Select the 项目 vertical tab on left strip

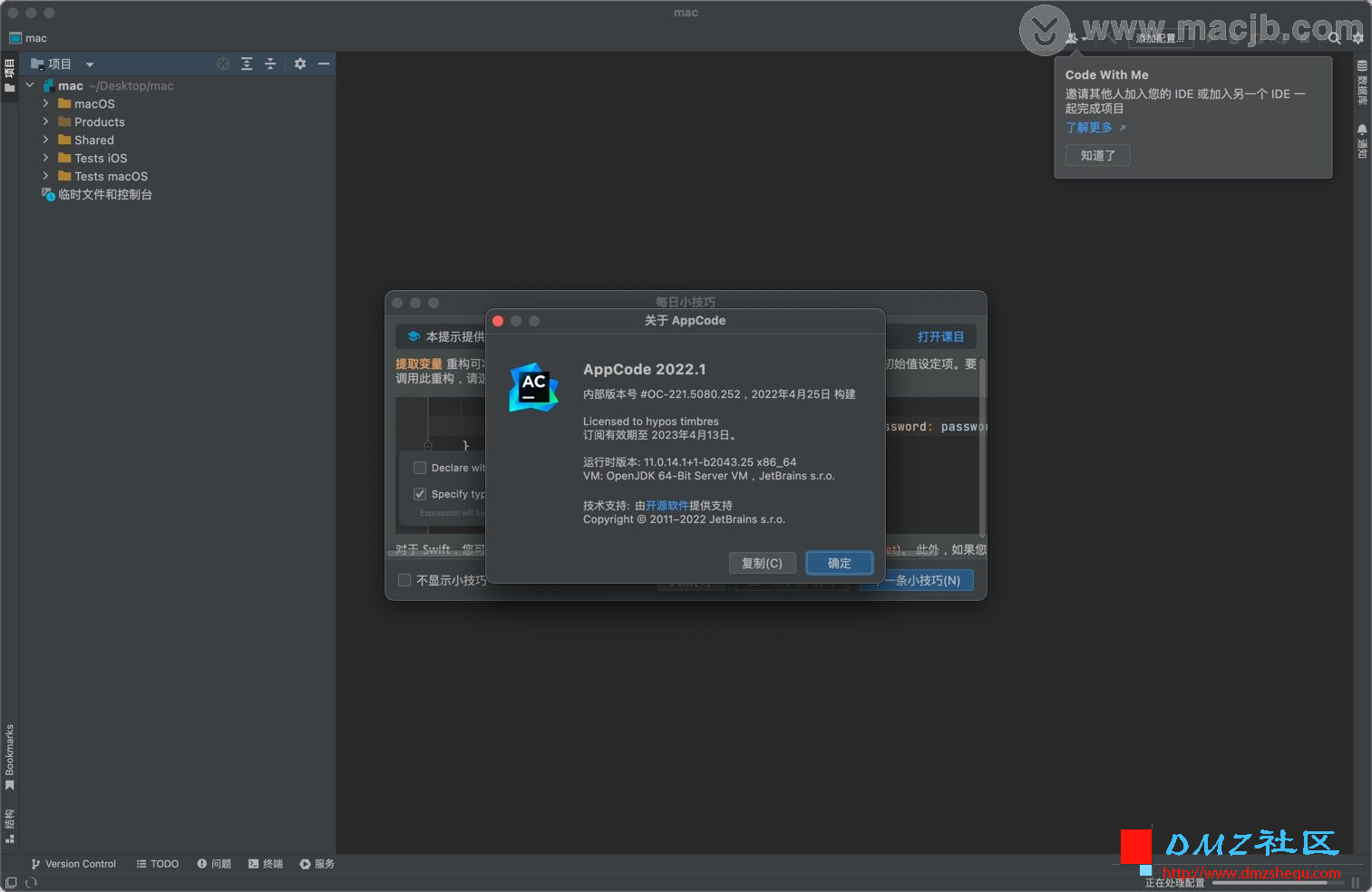10,75
